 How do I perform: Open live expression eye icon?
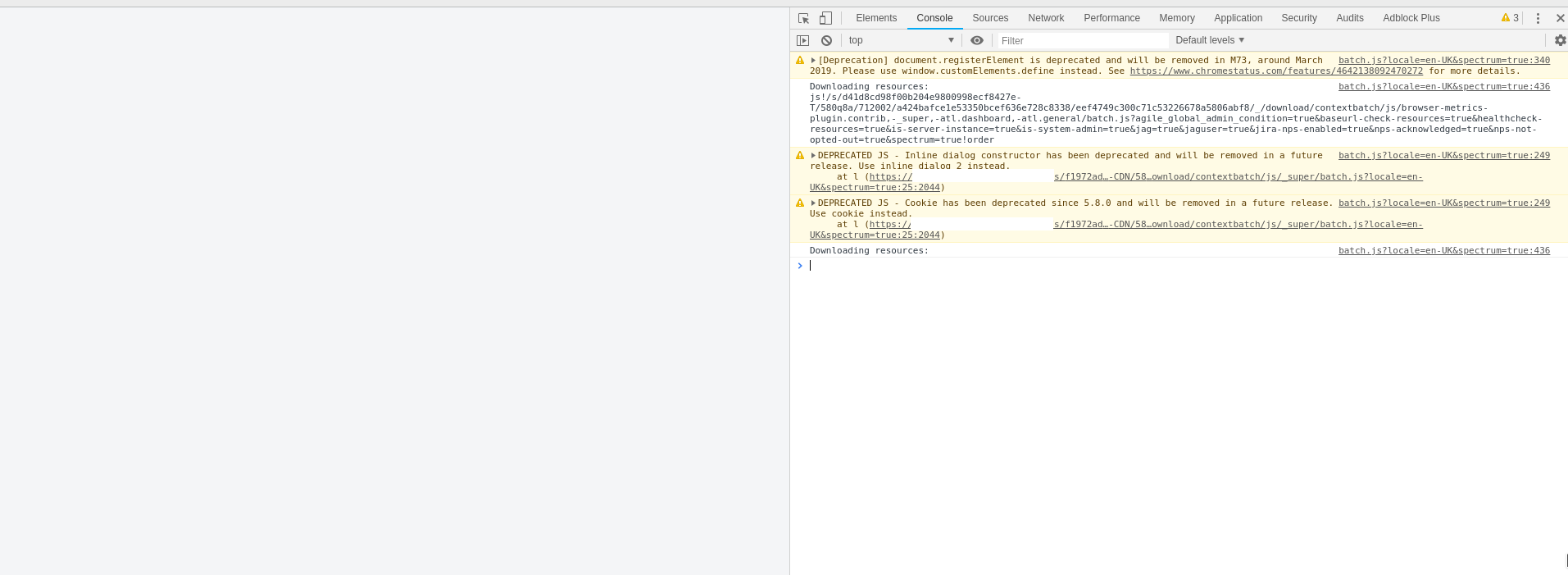pos(976,40)
